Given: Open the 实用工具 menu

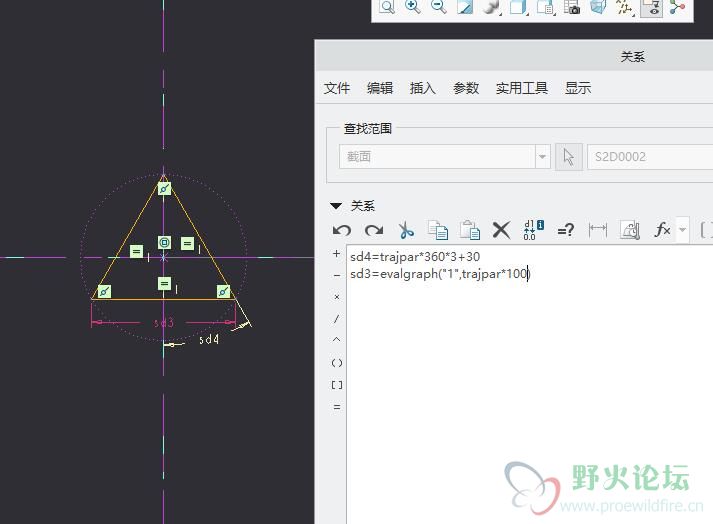Looking at the screenshot, I should pos(522,88).
